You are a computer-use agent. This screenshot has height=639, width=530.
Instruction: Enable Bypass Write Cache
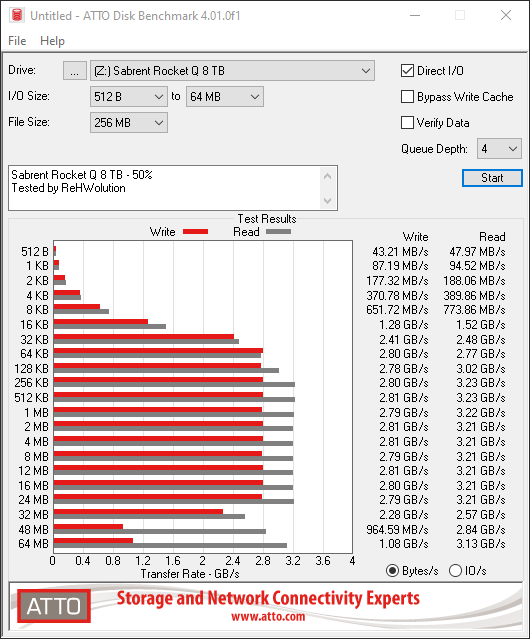click(x=407, y=97)
